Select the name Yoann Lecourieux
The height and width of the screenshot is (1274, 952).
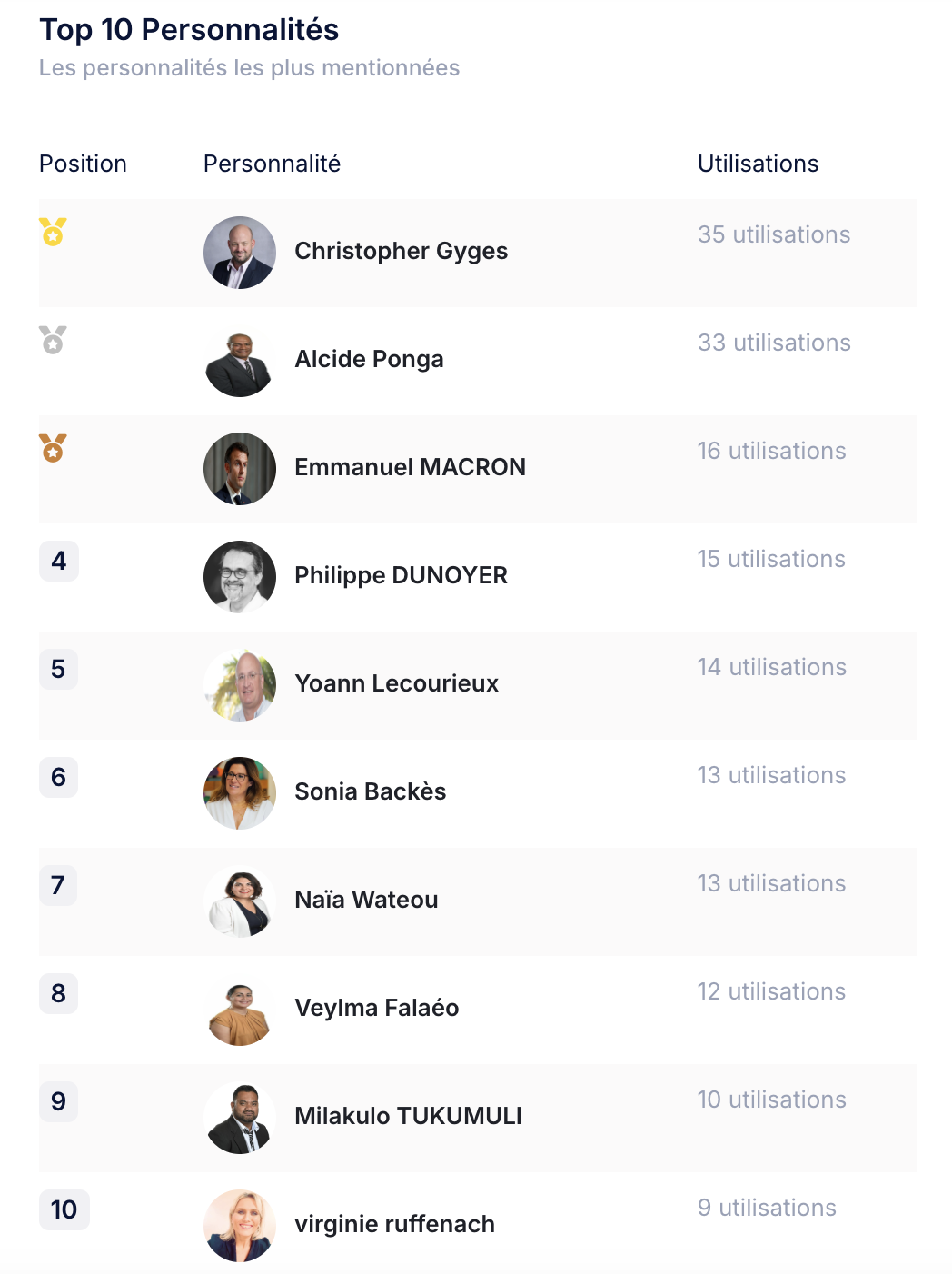(x=397, y=683)
